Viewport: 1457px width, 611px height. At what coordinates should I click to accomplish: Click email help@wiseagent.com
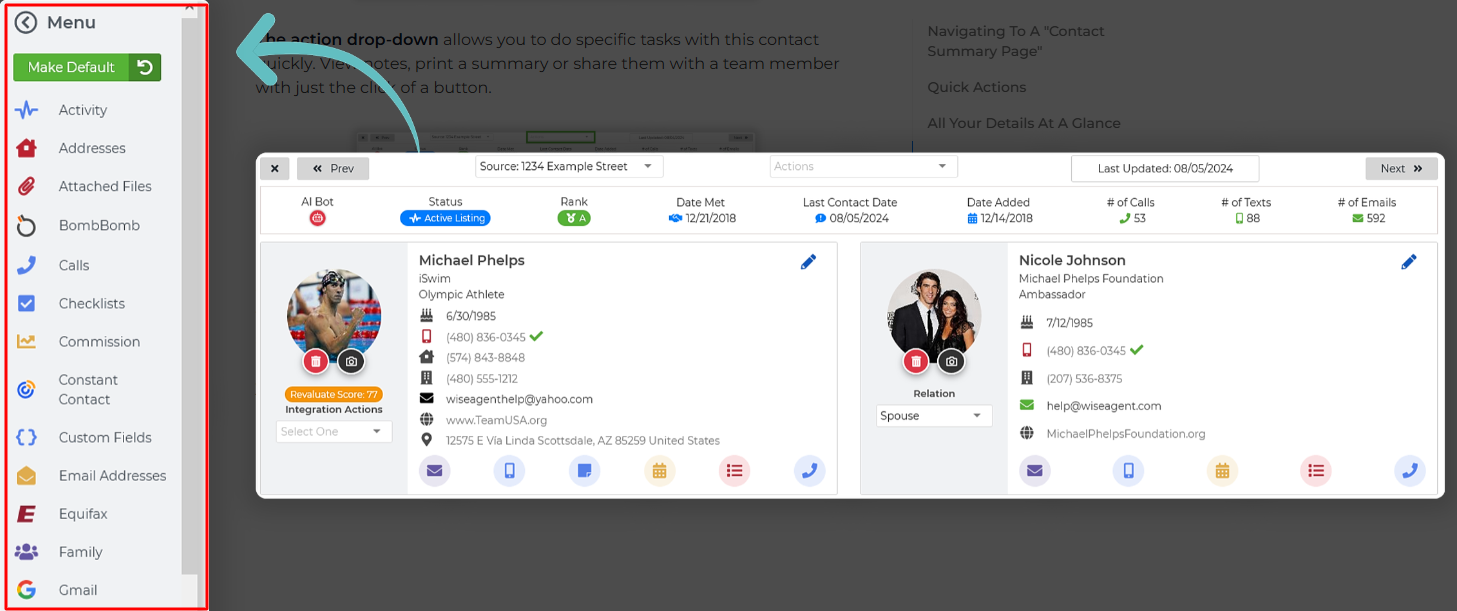tap(1104, 406)
